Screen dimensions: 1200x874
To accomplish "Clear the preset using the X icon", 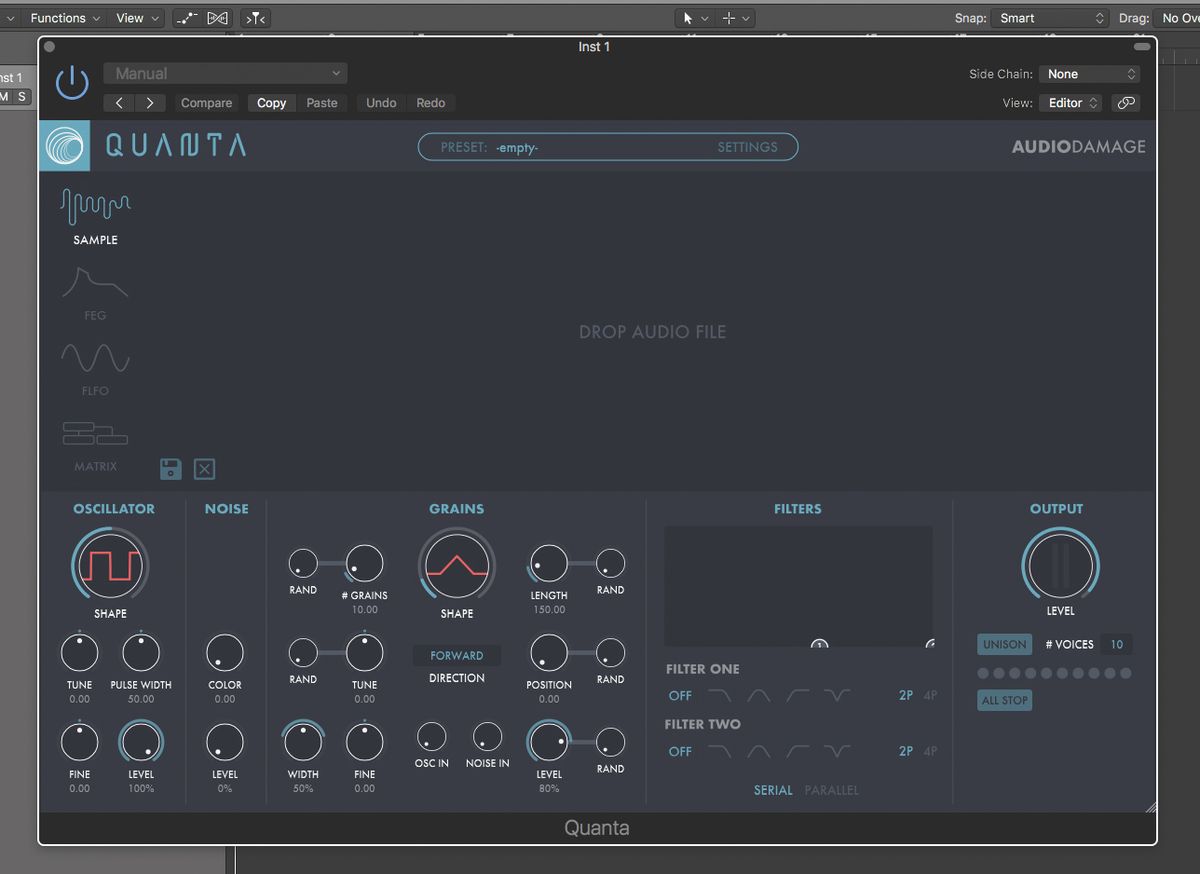I will pyautogui.click(x=204, y=468).
